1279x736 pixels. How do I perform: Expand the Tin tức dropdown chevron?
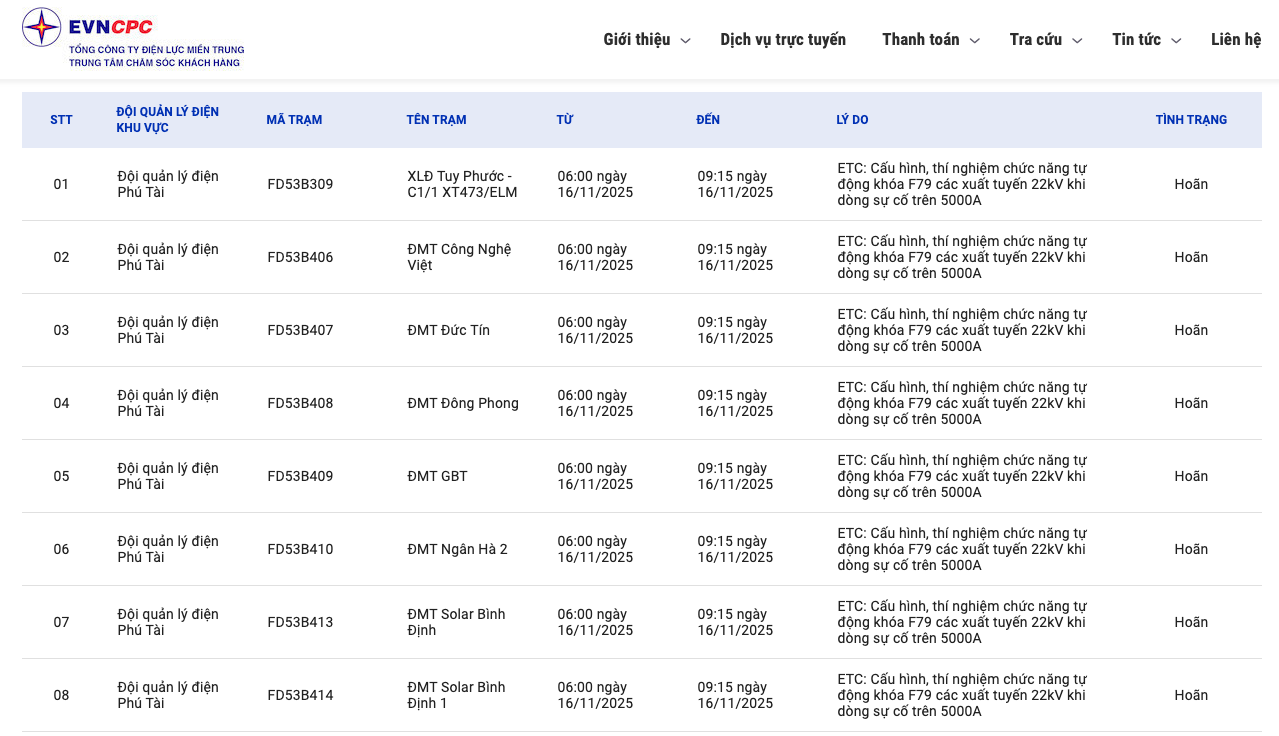1176,41
